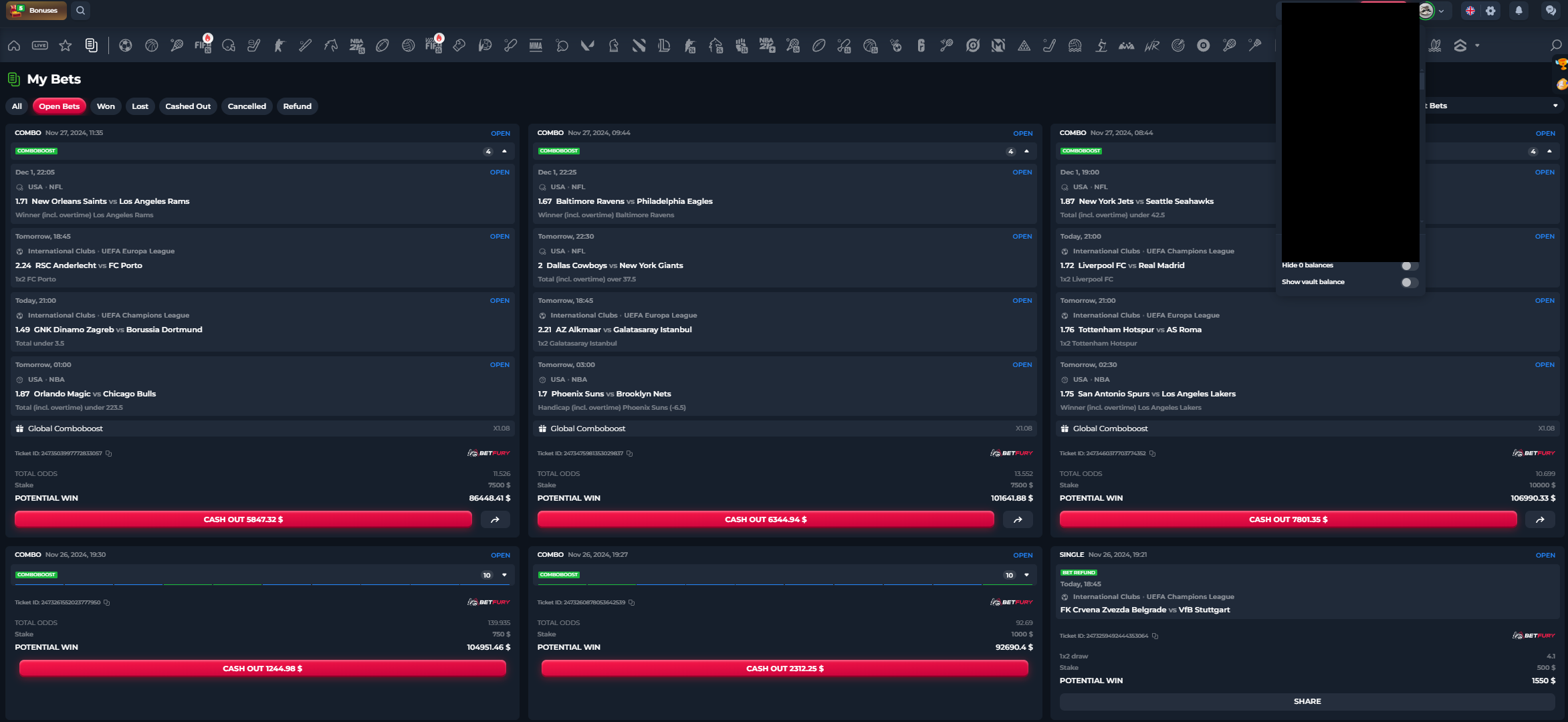This screenshot has width=1568, height=722.
Task: Change language via UK flag icon
Action: pos(1470,11)
